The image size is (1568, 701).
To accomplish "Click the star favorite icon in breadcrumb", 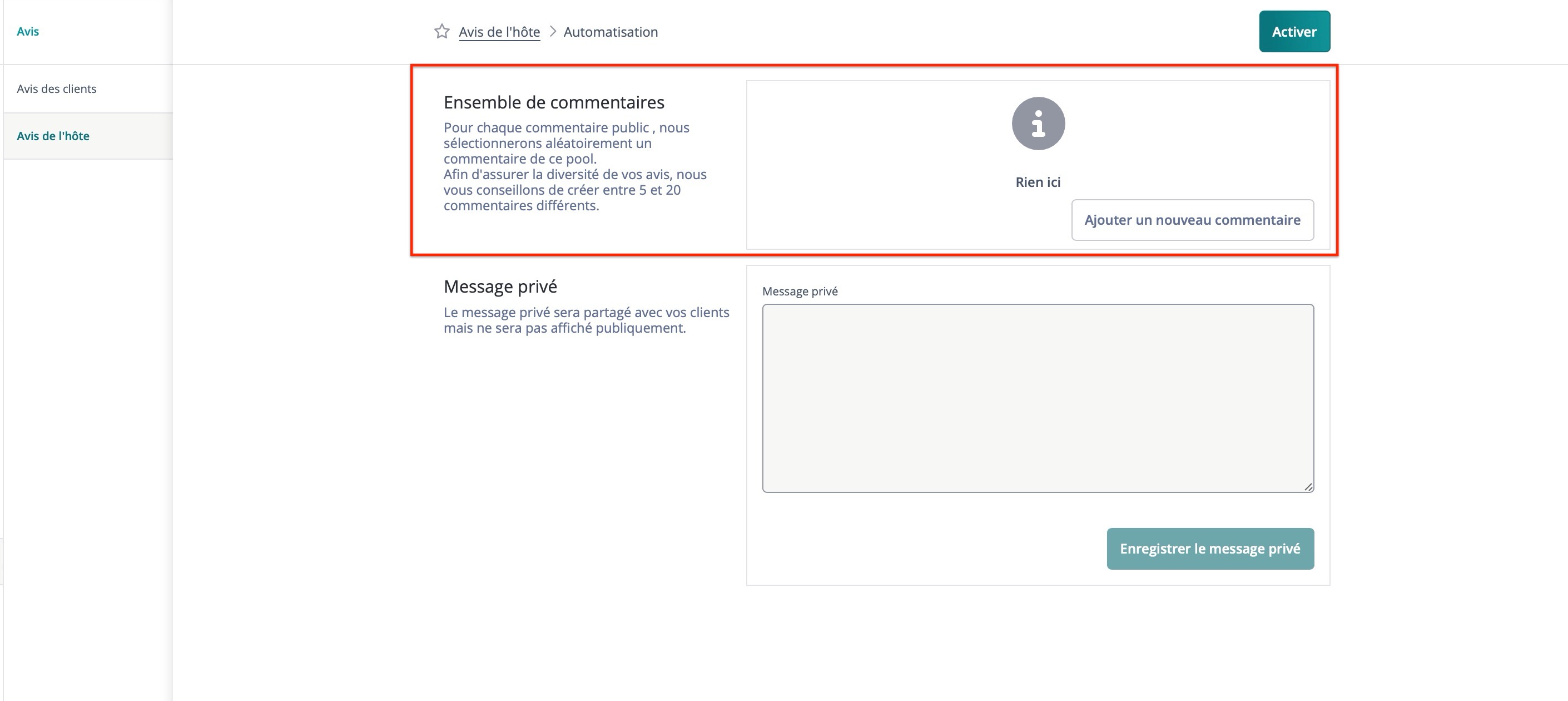I will (441, 31).
